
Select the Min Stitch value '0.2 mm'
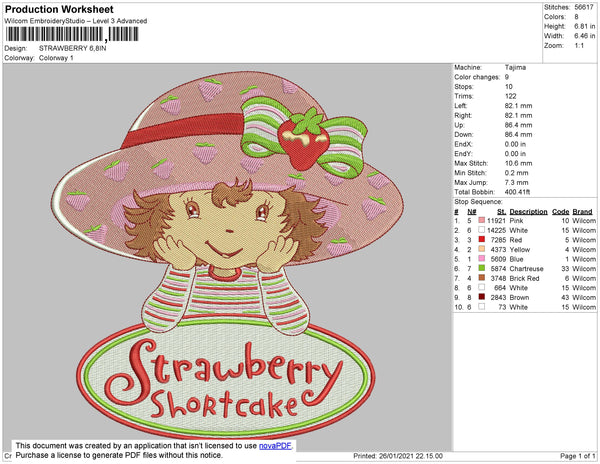point(516,173)
